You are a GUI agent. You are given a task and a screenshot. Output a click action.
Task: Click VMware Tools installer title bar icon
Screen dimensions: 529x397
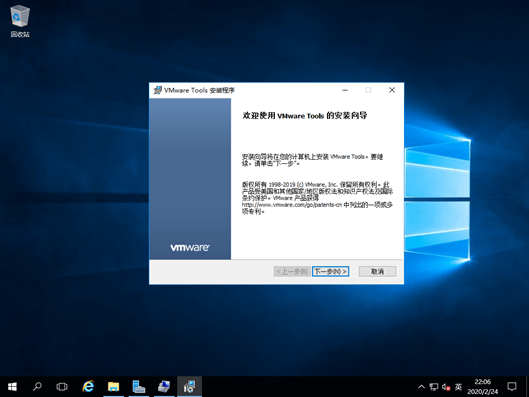pyautogui.click(x=157, y=90)
